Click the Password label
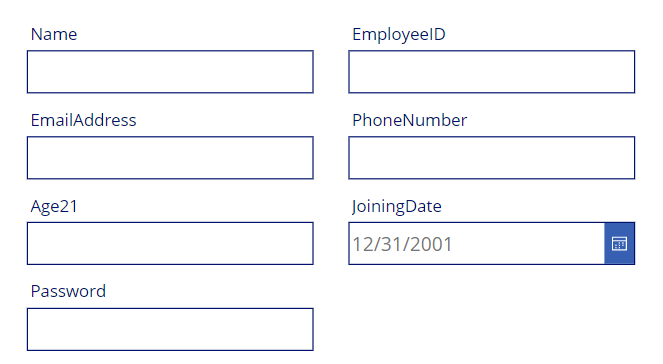Screen dimensions: 663x364 [x=68, y=291]
